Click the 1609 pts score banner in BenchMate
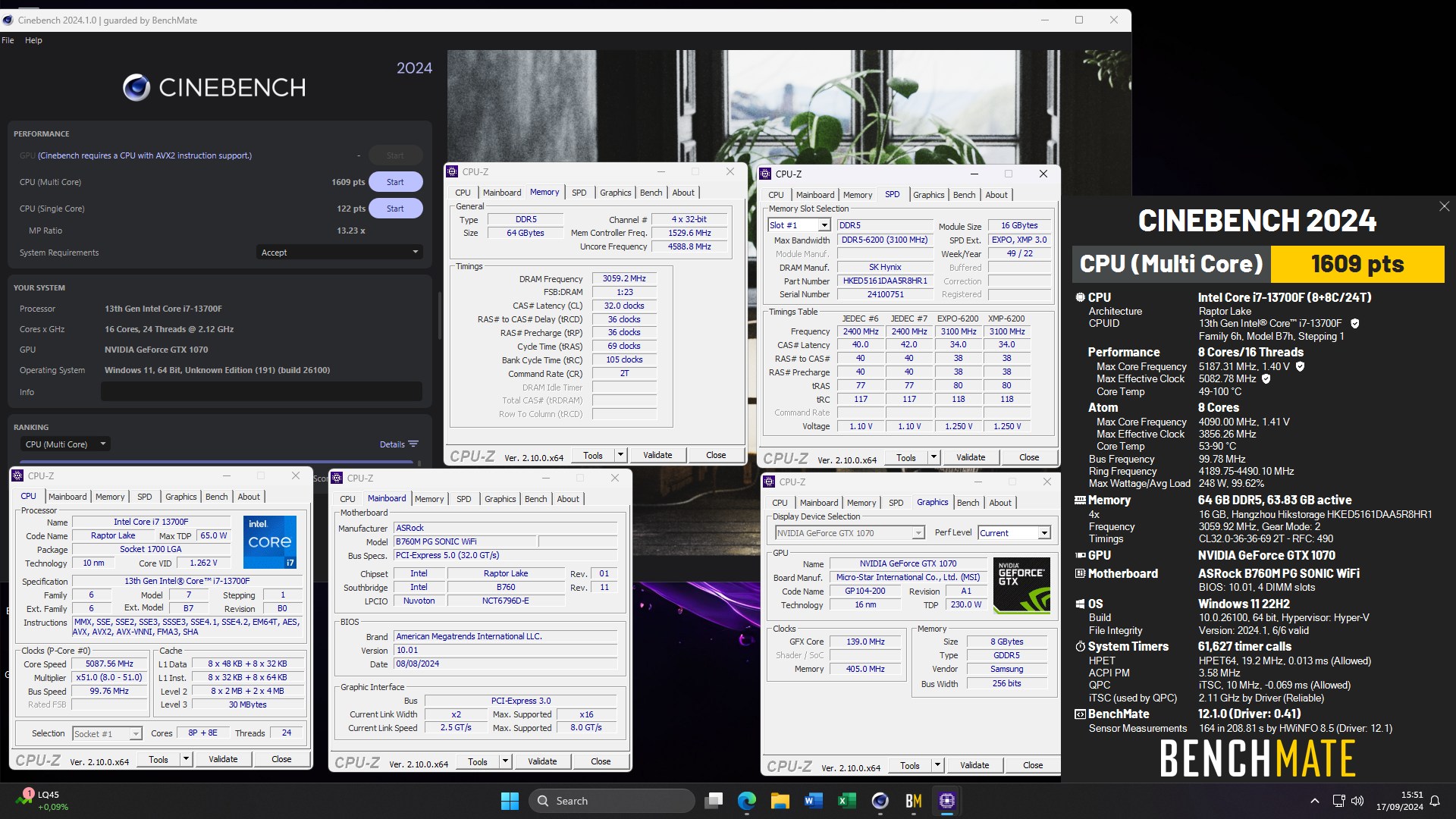This screenshot has width=1456, height=819. [1357, 264]
